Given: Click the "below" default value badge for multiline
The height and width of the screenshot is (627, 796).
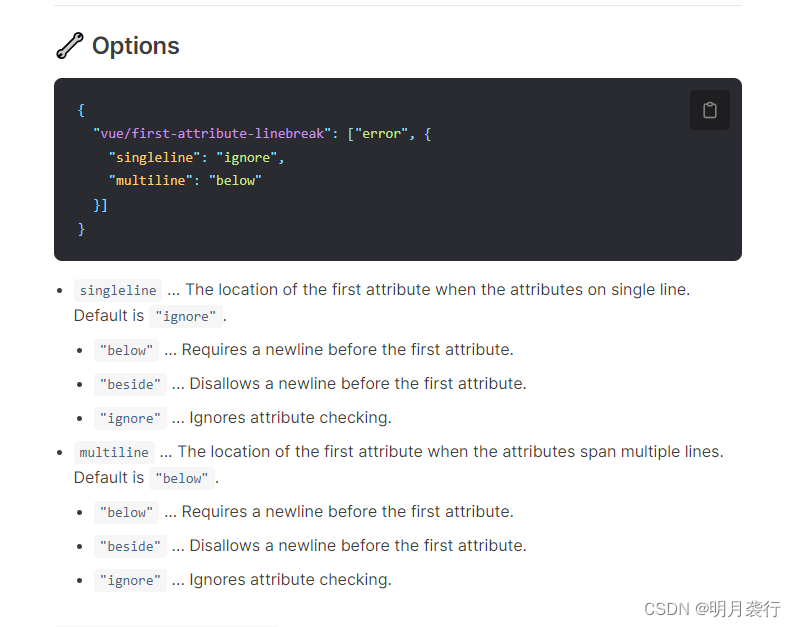Looking at the screenshot, I should point(181,478).
